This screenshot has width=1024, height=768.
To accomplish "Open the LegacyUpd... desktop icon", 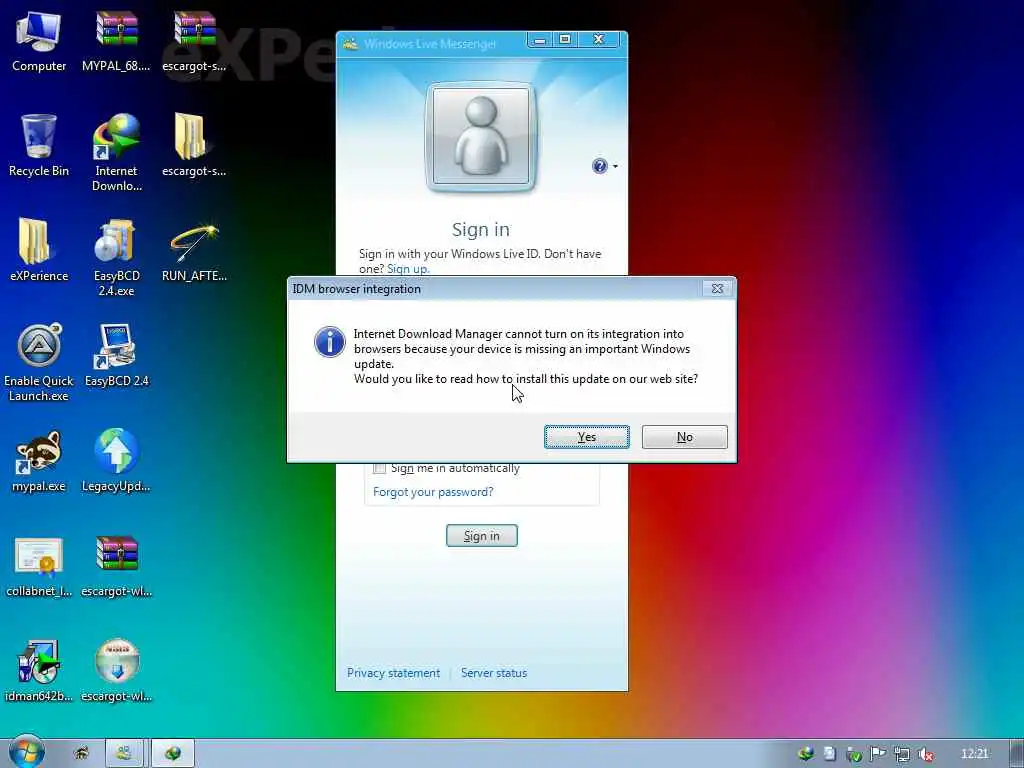I will pos(116,460).
